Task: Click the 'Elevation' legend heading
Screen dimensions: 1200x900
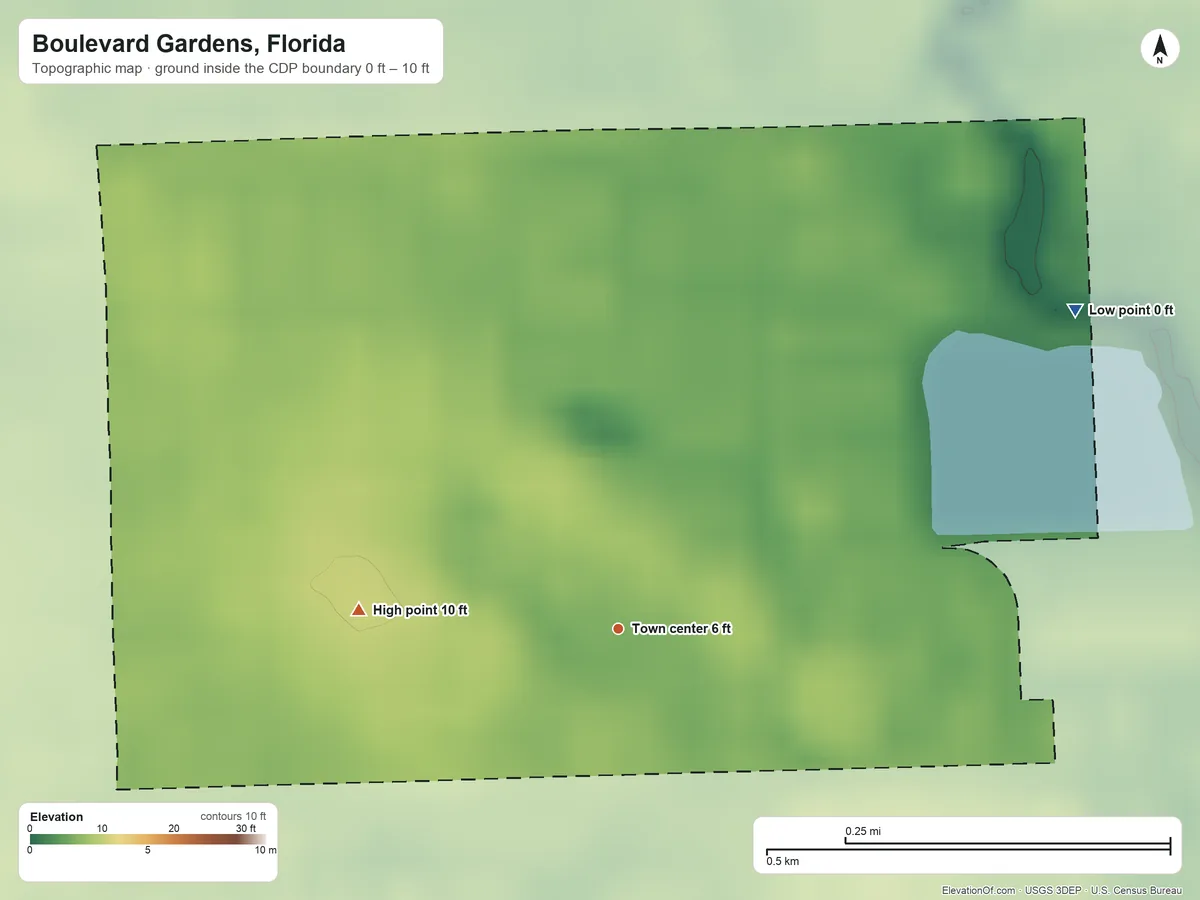Action: pyautogui.click(x=57, y=817)
